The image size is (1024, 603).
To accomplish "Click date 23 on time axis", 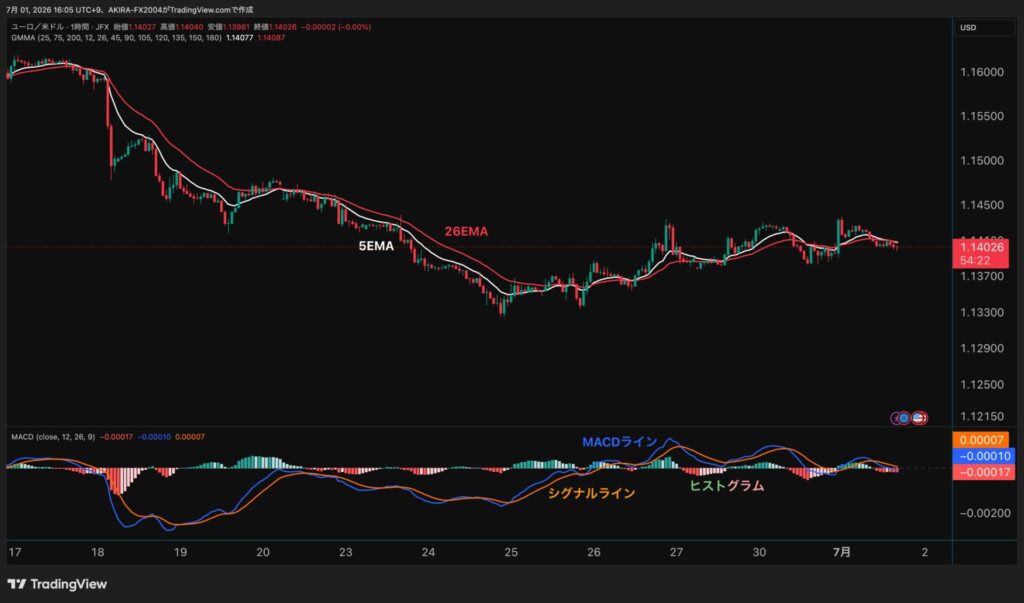I will tap(345, 553).
